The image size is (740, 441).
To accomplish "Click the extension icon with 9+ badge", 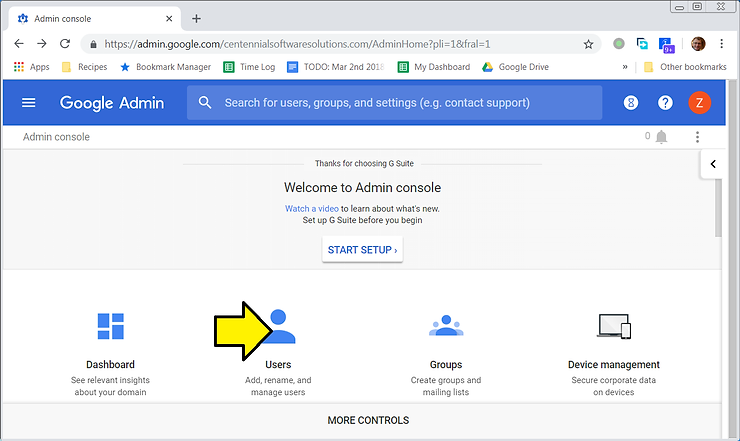I will 666,45.
